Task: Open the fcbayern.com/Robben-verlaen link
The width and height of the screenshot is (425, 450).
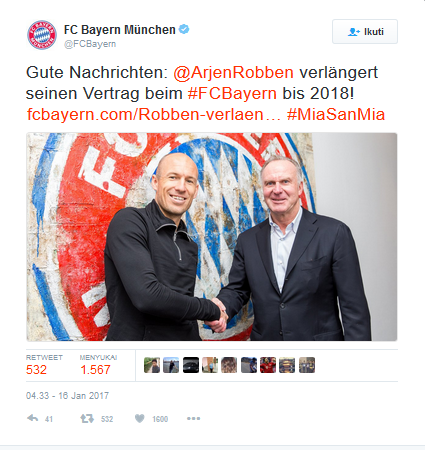Action: tap(154, 114)
